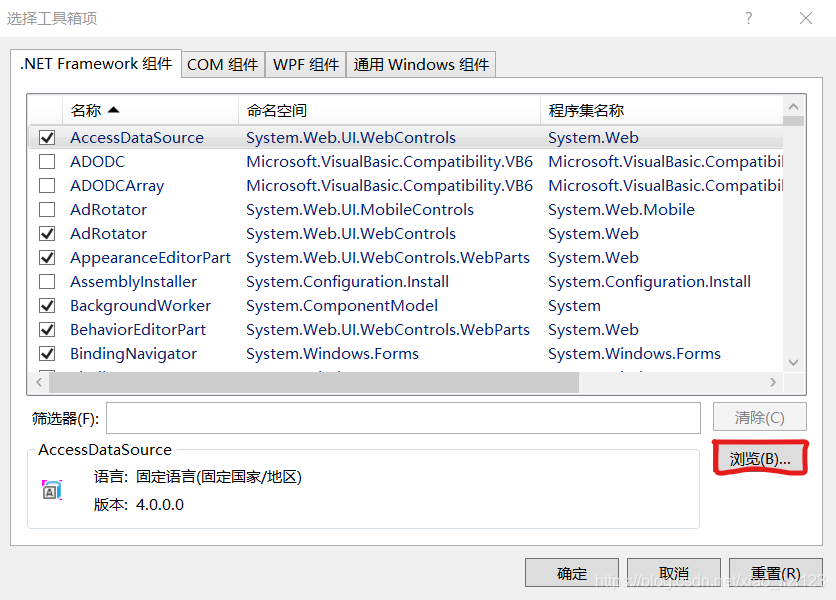
Task: Click the 重置(R) button
Action: tap(776, 573)
